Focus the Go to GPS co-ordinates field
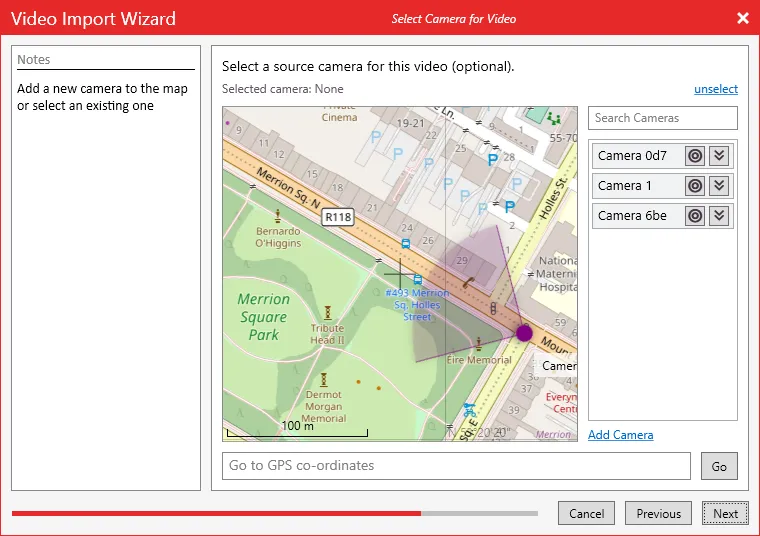This screenshot has height=536, width=760. pos(456,466)
